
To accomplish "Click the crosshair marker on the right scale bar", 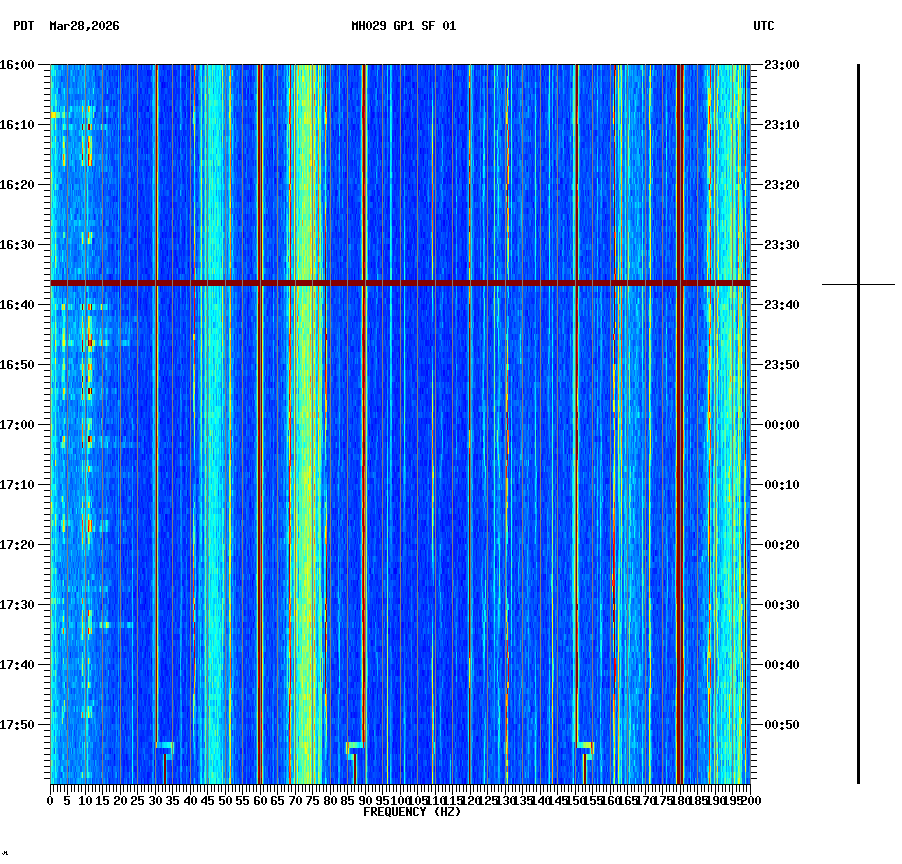I will (x=858, y=284).
